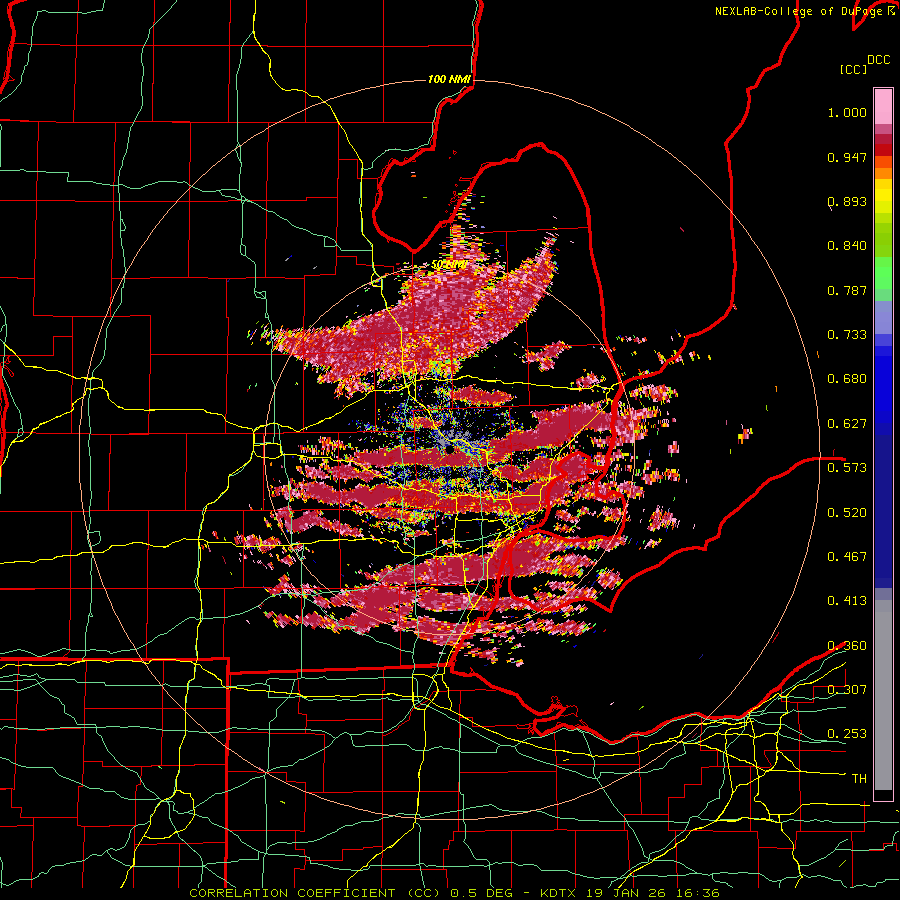Select the 0.680 legend value
The image size is (900, 900).
[847, 379]
